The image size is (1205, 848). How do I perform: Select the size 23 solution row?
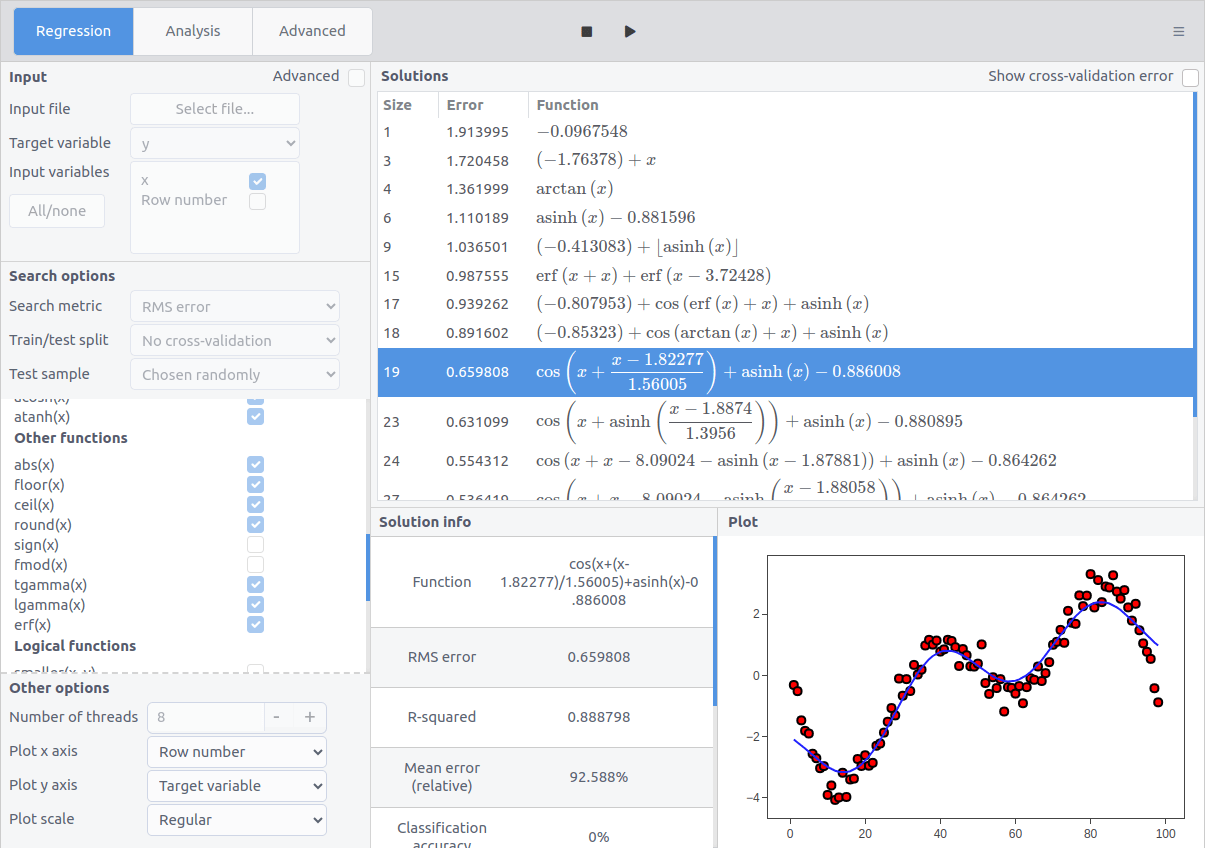(x=700, y=421)
